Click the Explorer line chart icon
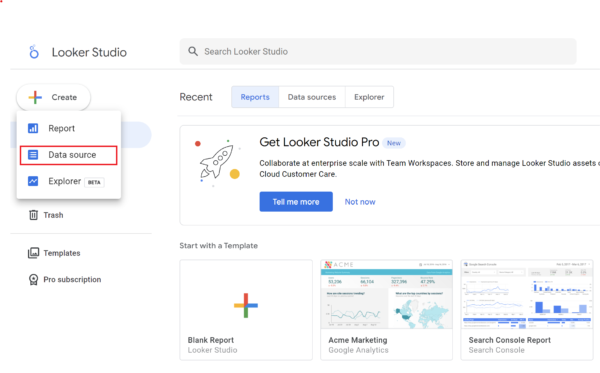The image size is (600, 373). [x=33, y=181]
